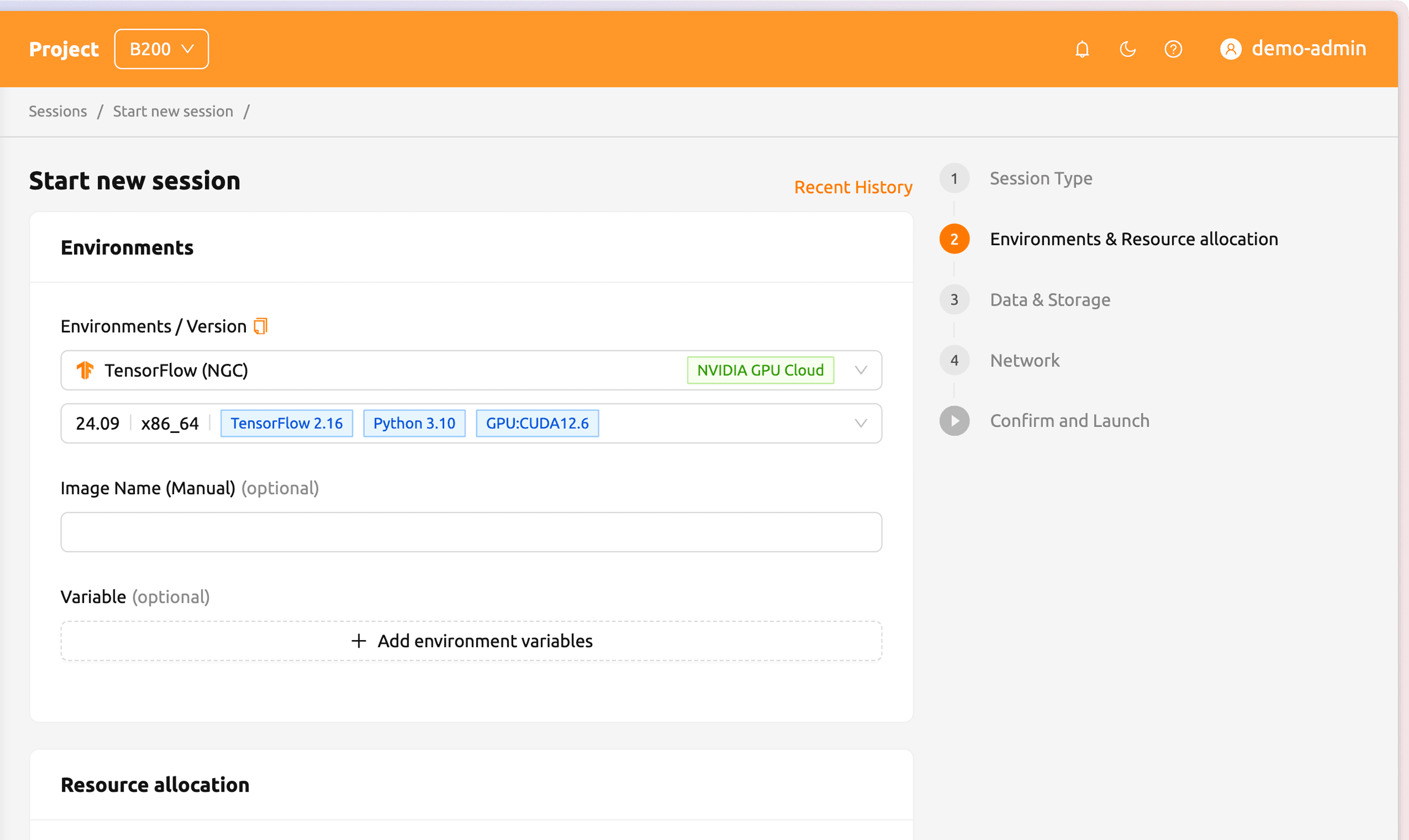
Task: Click the Image Name input field
Action: tap(471, 531)
